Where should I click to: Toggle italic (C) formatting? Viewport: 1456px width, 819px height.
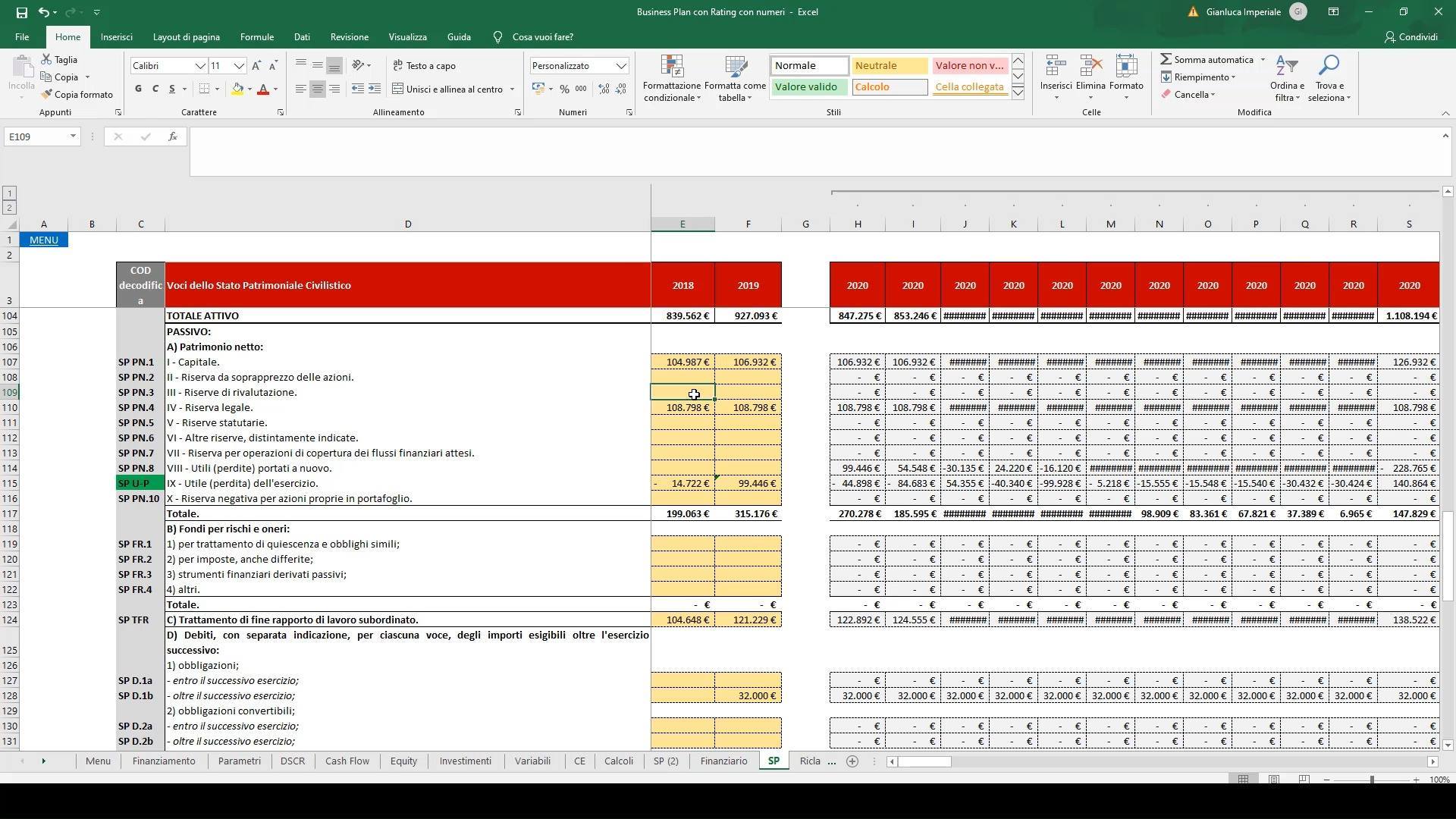point(155,89)
